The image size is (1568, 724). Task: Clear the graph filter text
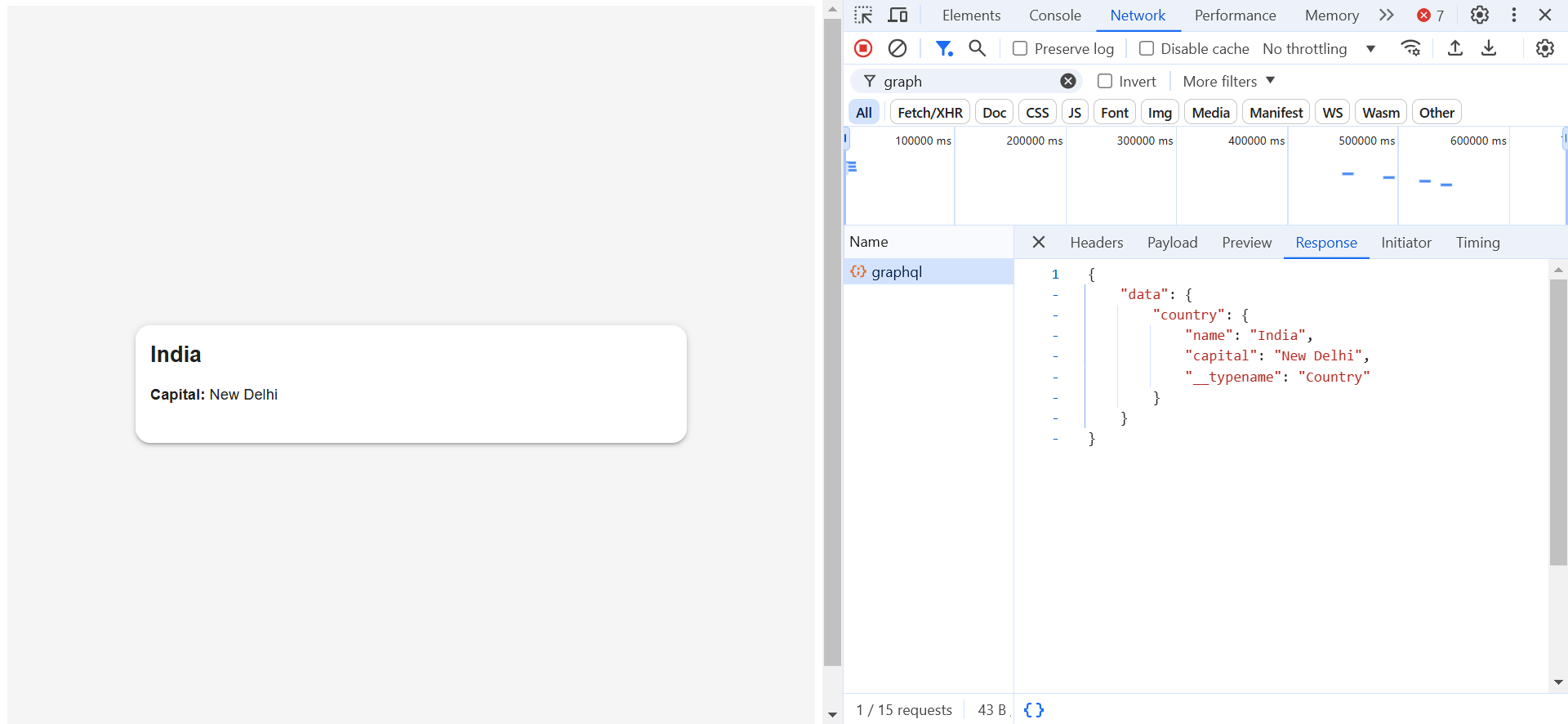pos(1068,81)
